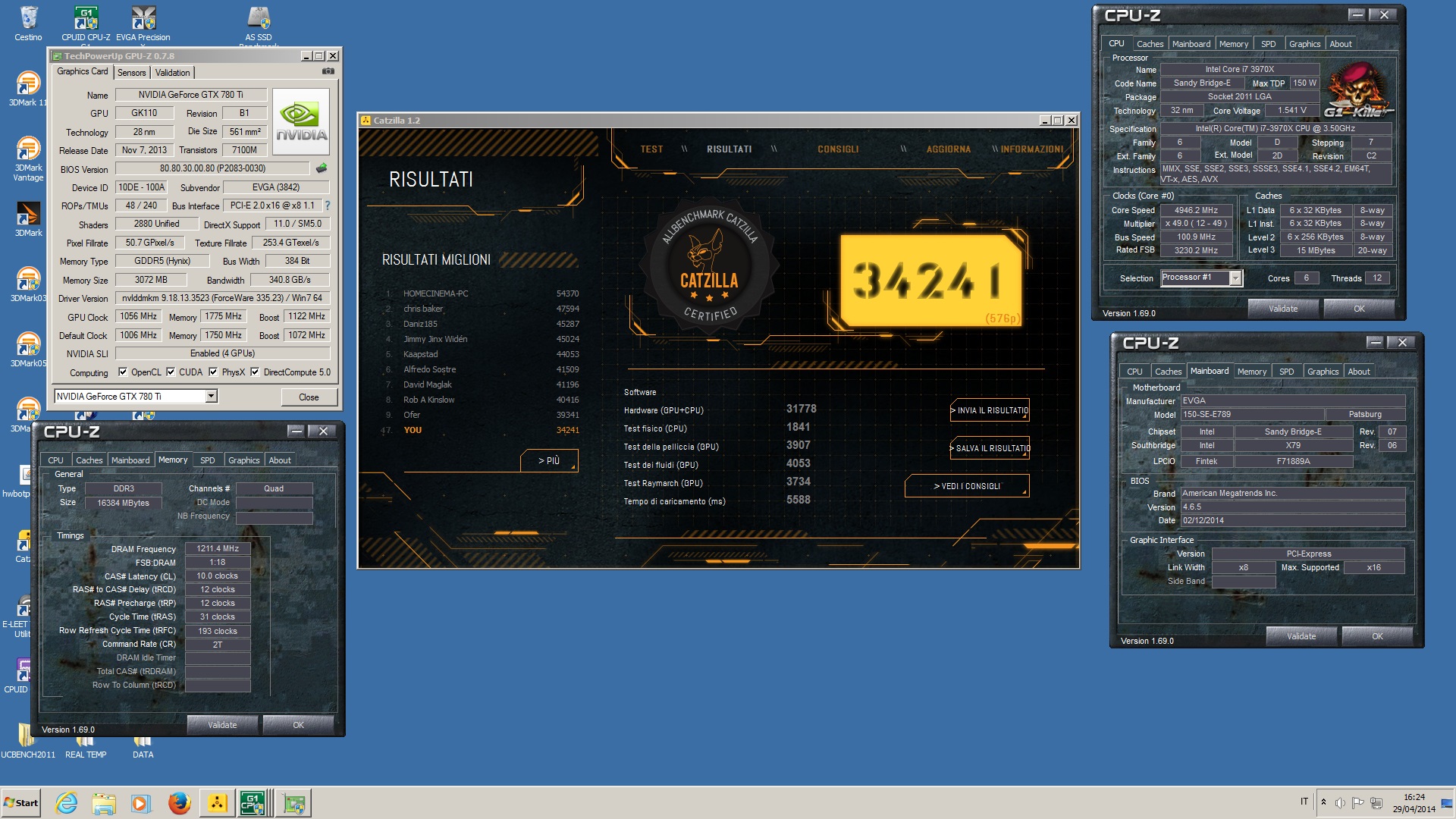Click the bus interface question mark icon
The height and width of the screenshot is (819, 1456).
click(x=327, y=206)
